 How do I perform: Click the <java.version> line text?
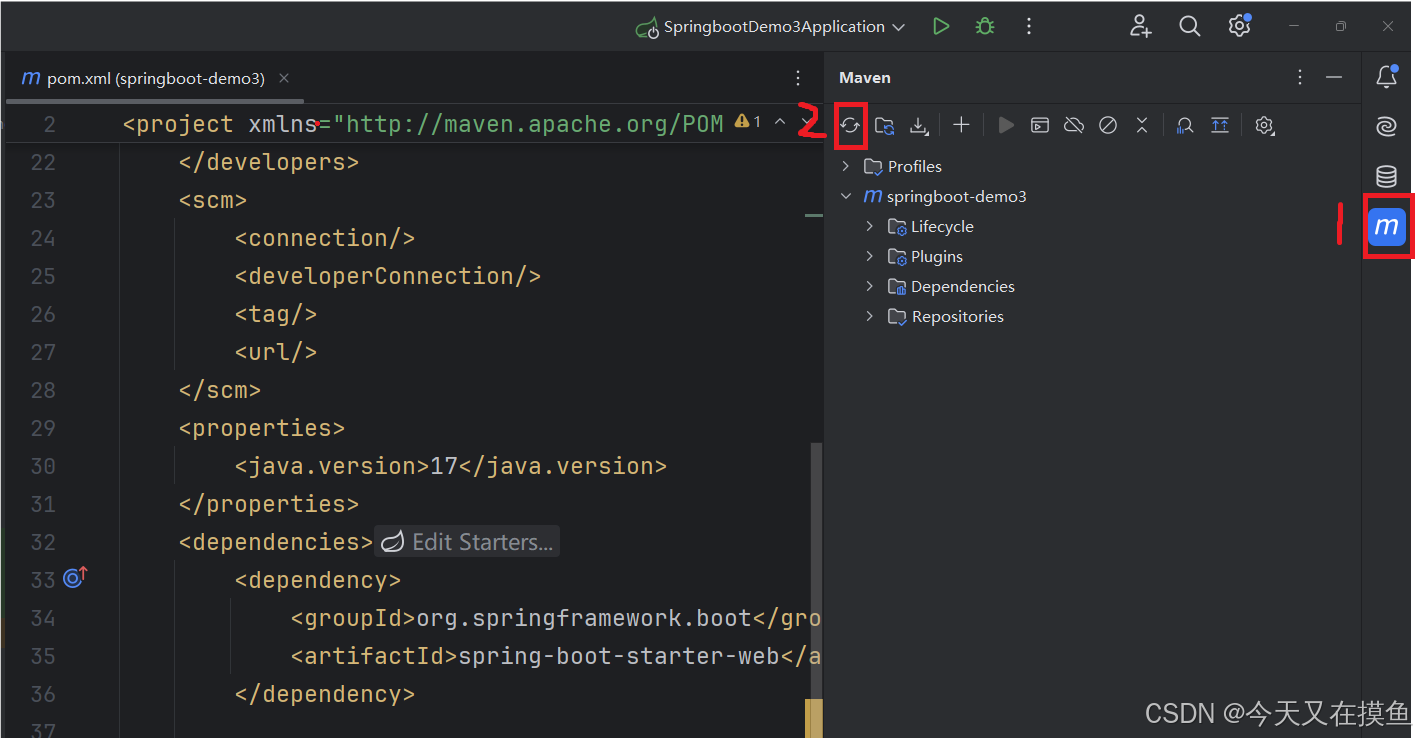tap(450, 466)
